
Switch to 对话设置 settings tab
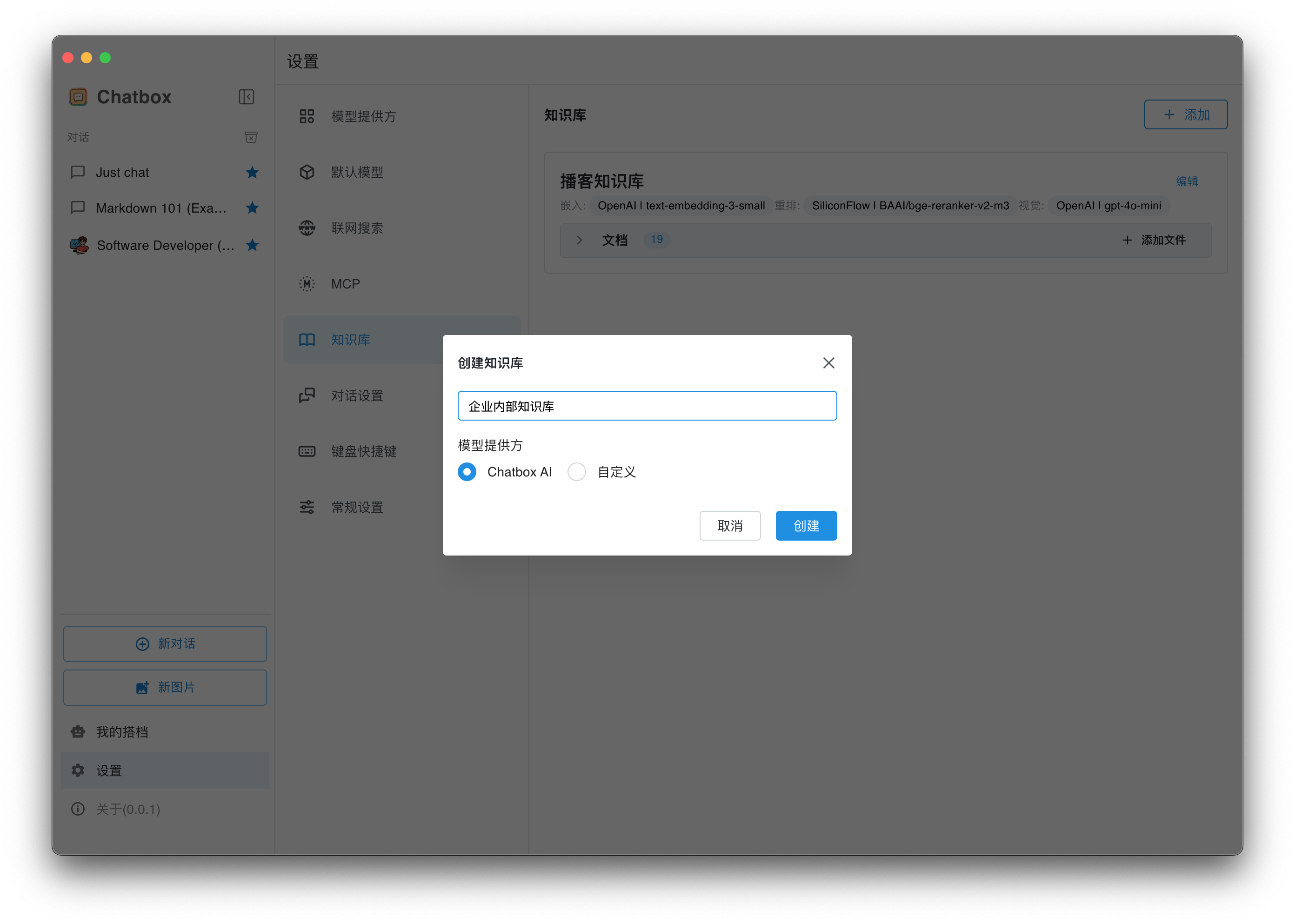pos(363,395)
